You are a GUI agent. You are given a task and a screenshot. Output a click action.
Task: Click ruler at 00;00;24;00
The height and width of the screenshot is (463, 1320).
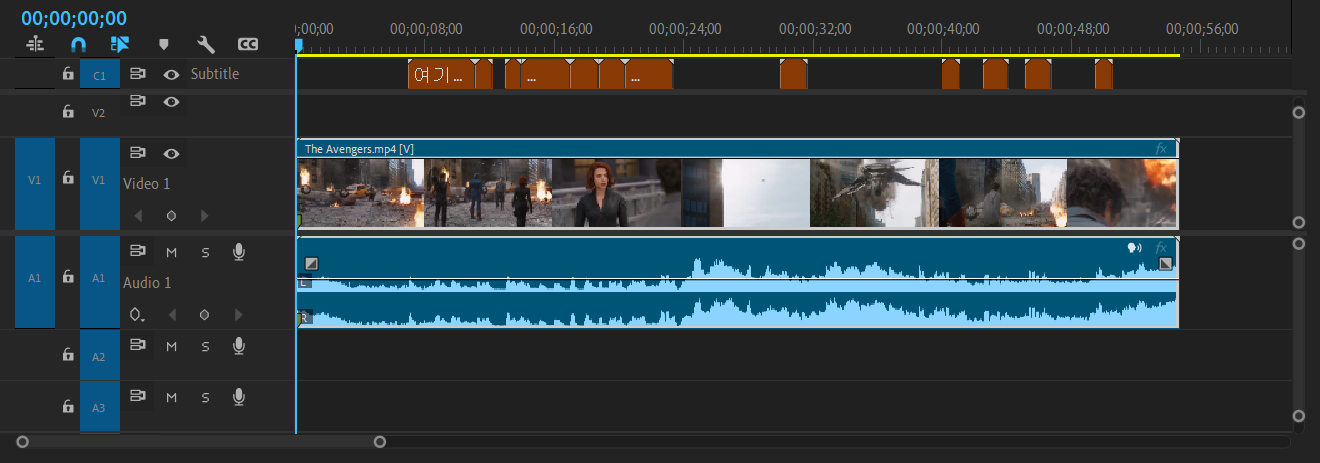pos(685,28)
